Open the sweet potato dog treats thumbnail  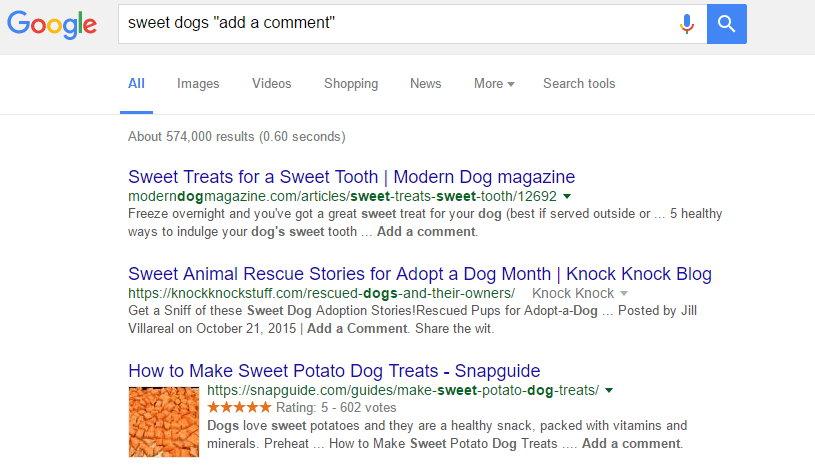tap(164, 422)
